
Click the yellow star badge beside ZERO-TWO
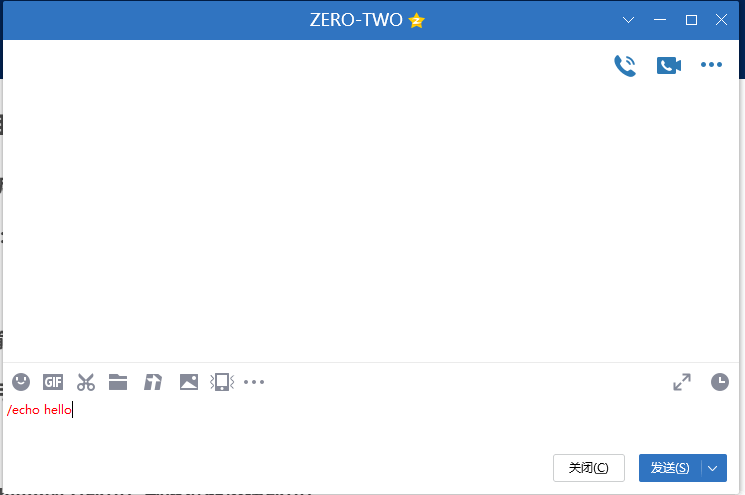(416, 20)
